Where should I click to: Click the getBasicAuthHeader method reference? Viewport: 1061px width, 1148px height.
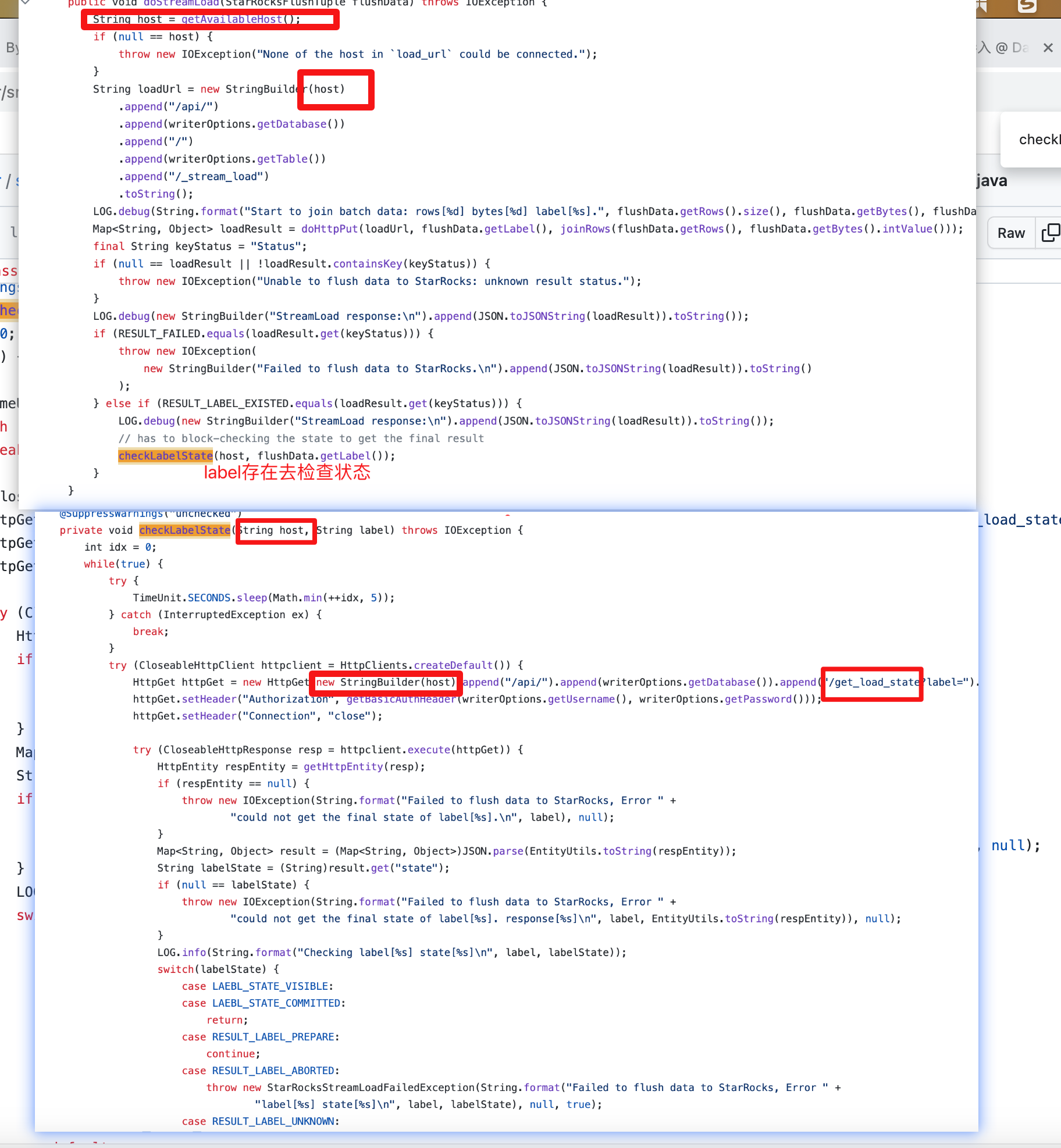pos(401,699)
